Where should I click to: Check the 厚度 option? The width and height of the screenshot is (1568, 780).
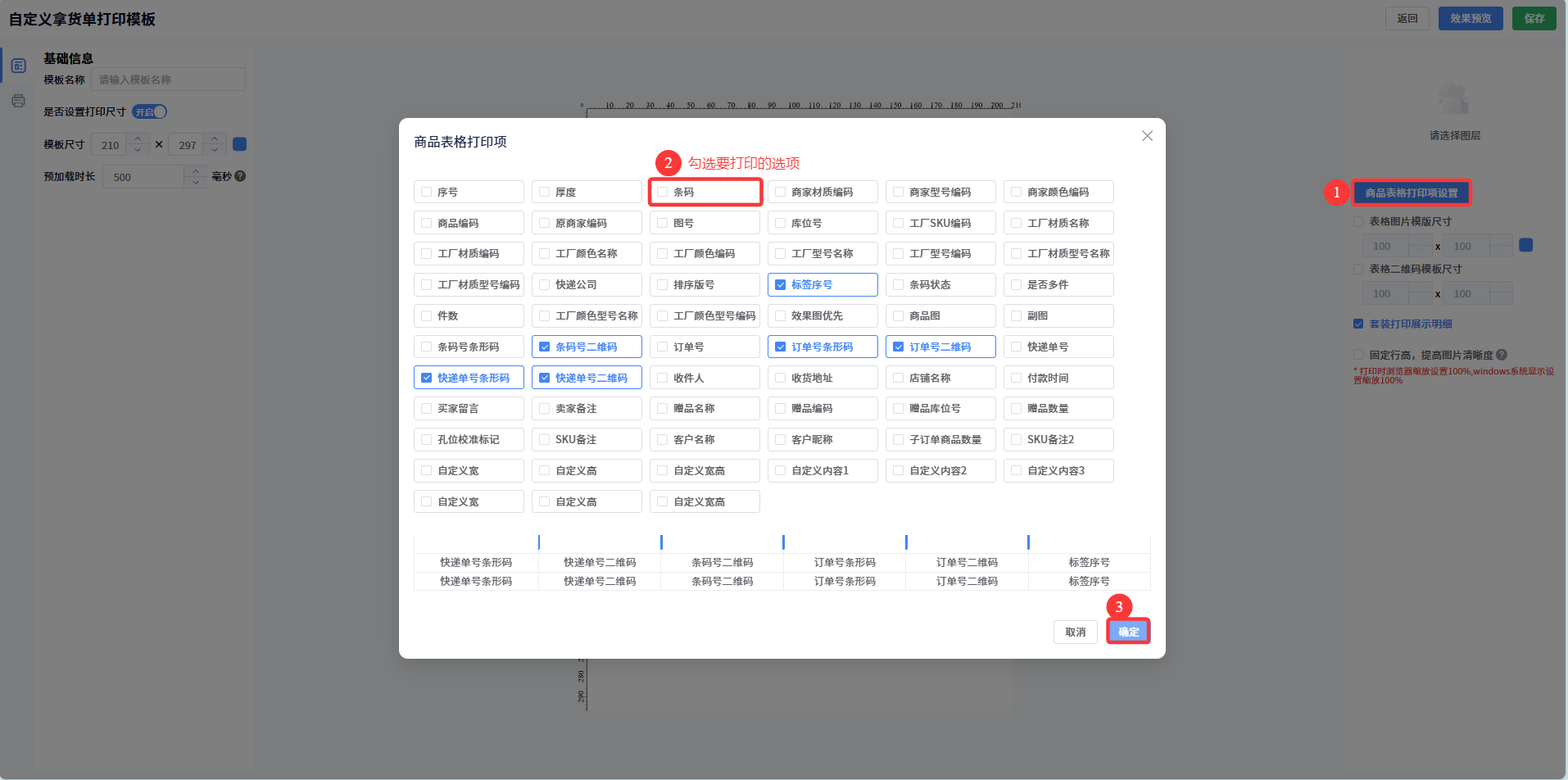tap(544, 192)
